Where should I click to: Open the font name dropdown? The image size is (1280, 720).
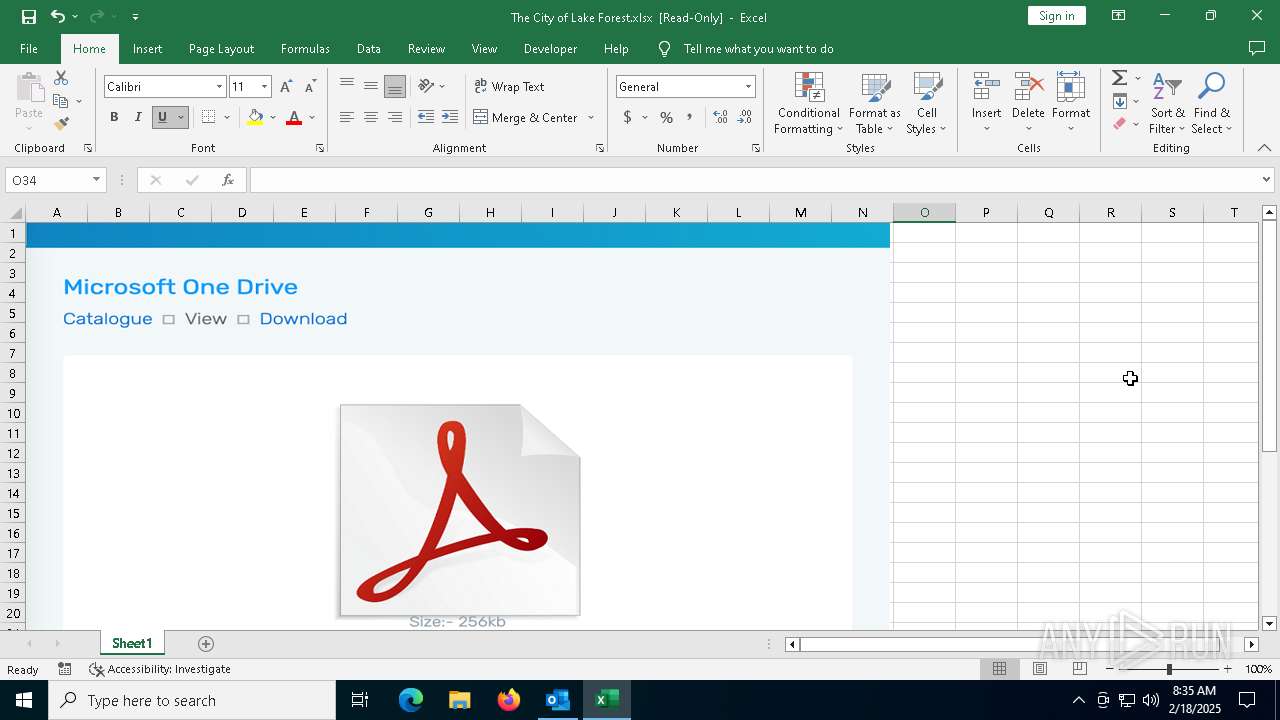coord(219,87)
